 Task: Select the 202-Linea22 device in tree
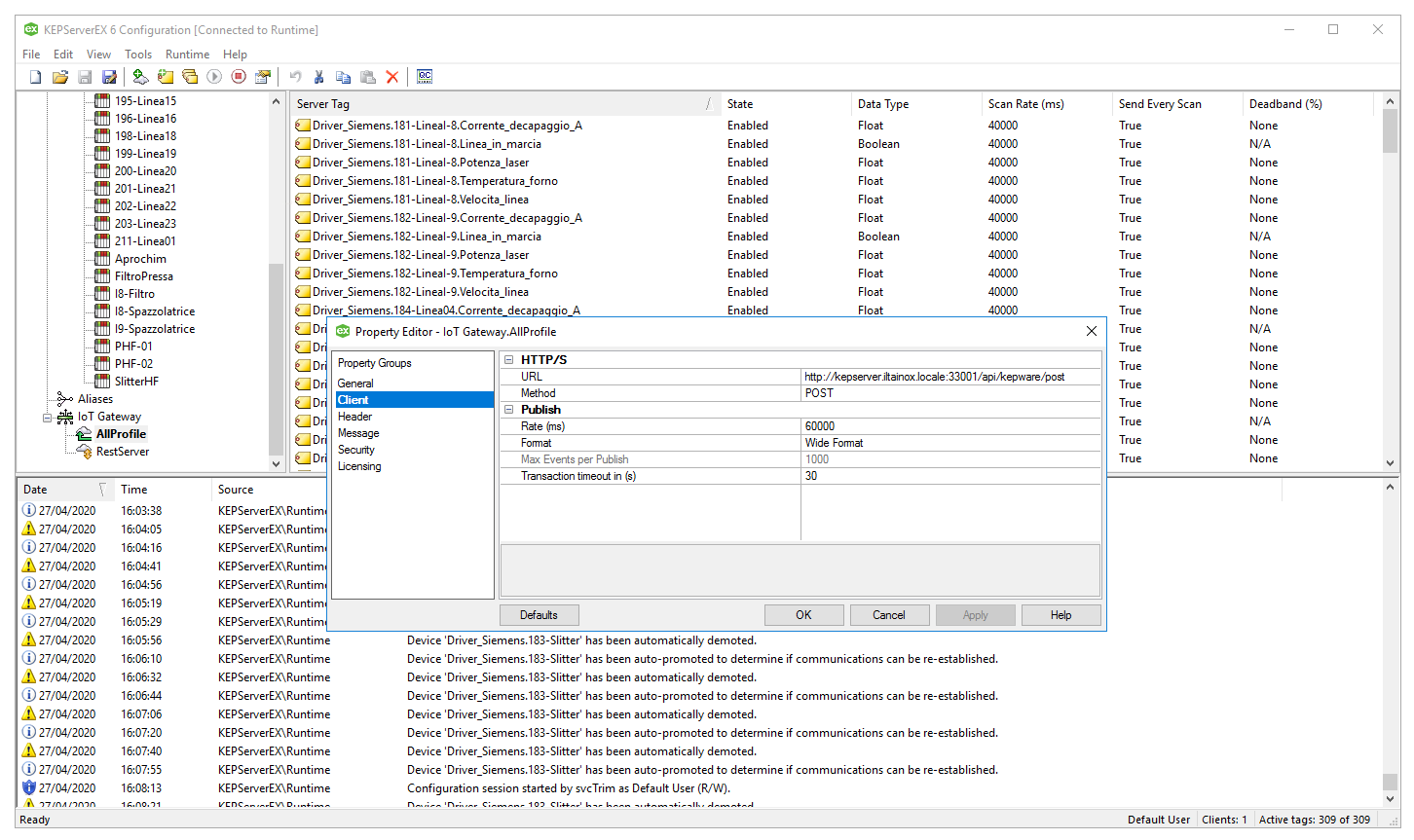pos(145,206)
